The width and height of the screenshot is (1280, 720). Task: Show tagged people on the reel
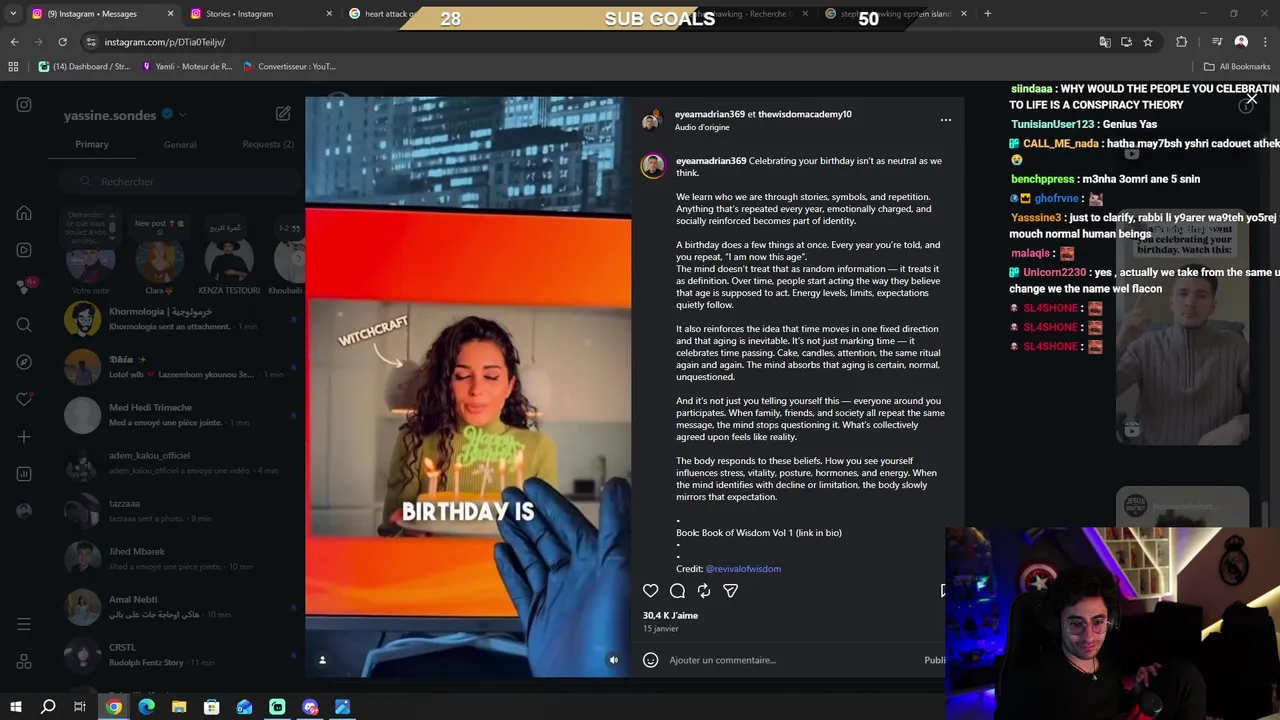click(x=322, y=660)
